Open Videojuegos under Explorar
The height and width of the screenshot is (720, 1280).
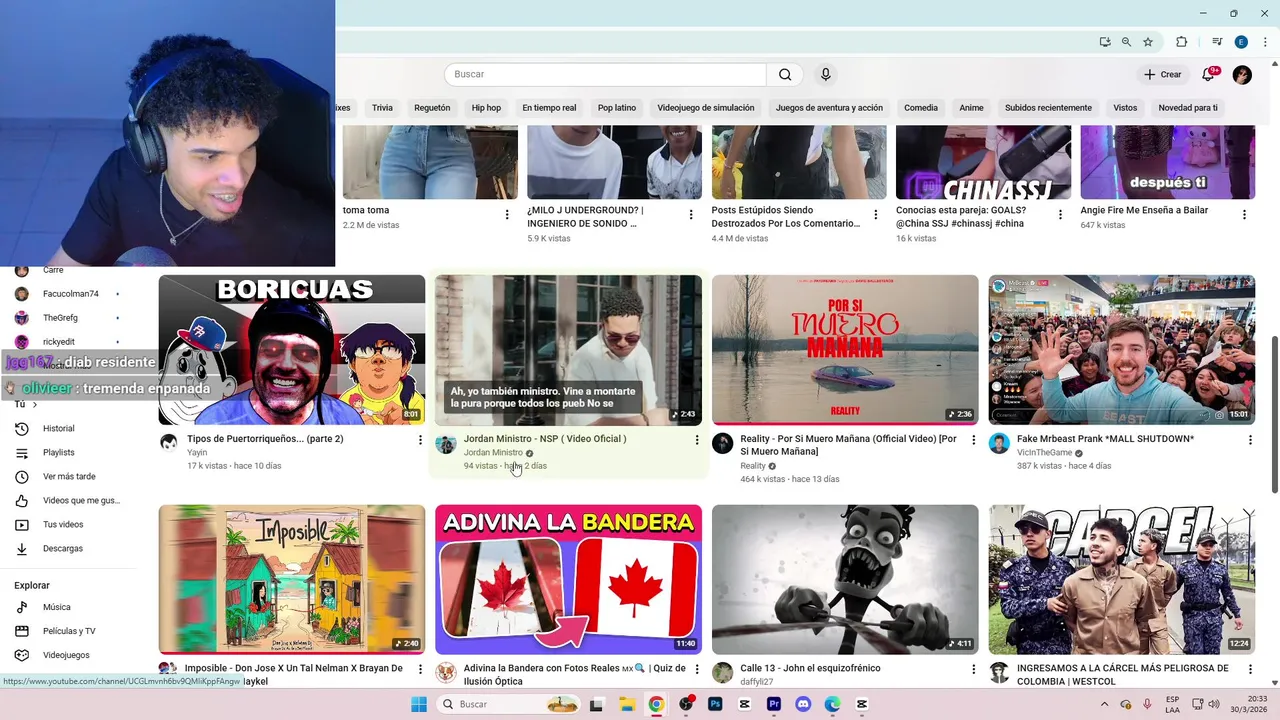[x=68, y=655]
